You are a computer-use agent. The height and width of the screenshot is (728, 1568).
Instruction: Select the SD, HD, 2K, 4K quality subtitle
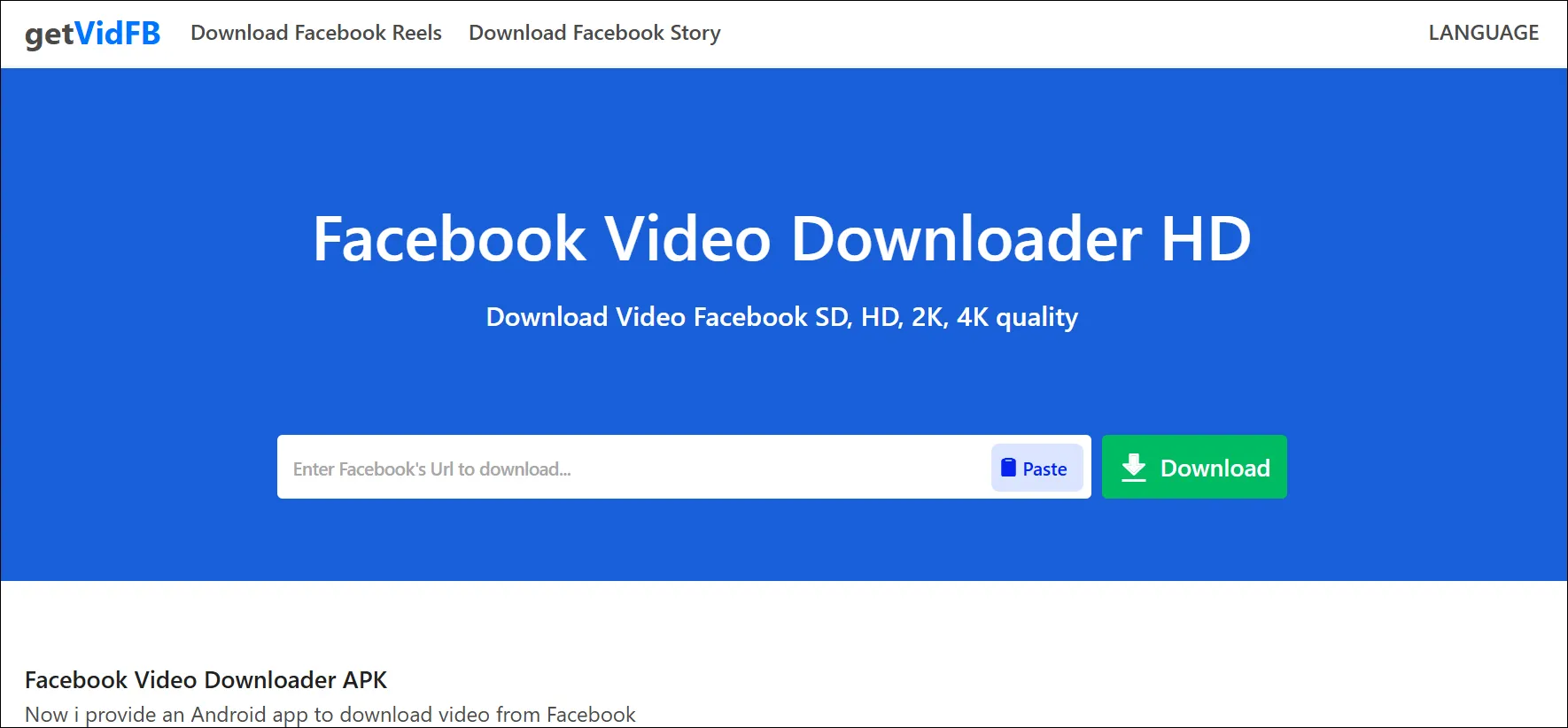click(x=782, y=317)
